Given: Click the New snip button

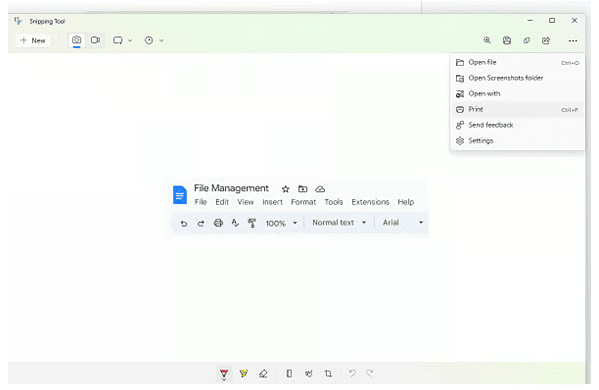Looking at the screenshot, I should click(33, 40).
